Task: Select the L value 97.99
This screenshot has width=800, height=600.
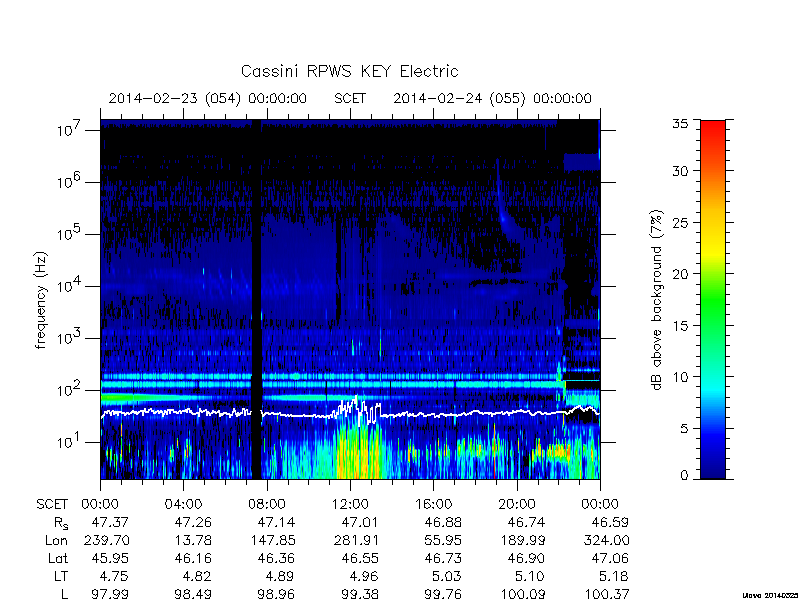Action: [x=110, y=594]
